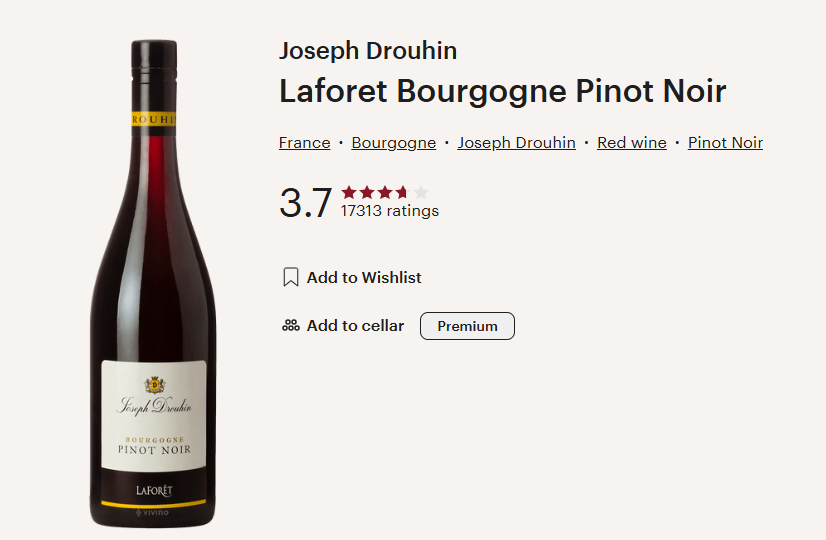Image resolution: width=826 pixels, height=540 pixels.
Task: Click the partially filled fourth star
Action: 403,192
